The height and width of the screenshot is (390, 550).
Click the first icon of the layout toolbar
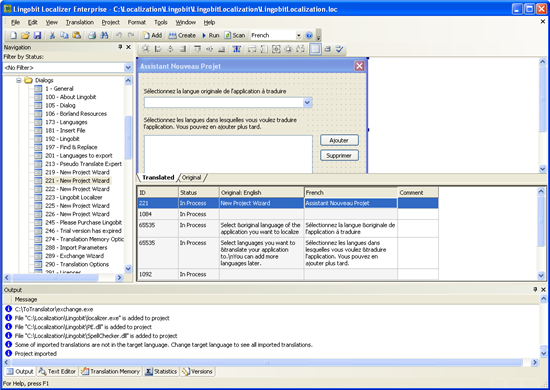[x=146, y=49]
